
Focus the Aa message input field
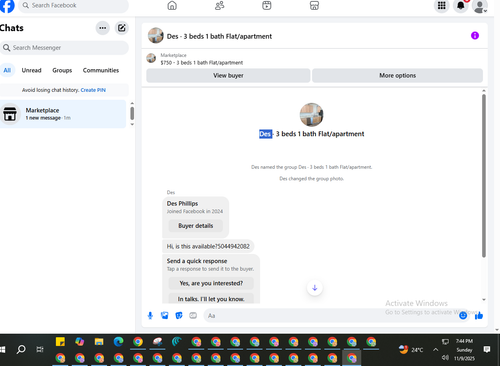[337, 315]
